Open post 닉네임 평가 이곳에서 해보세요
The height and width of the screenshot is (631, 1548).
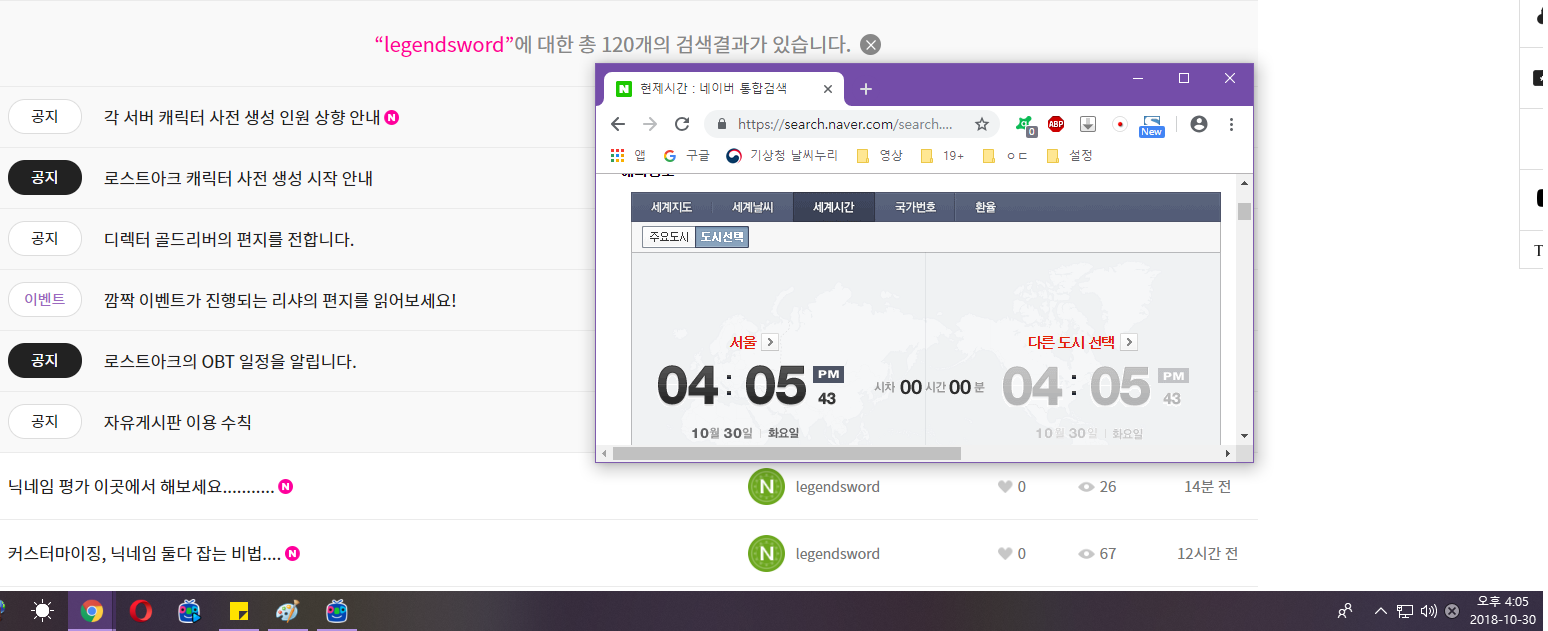click(x=139, y=487)
